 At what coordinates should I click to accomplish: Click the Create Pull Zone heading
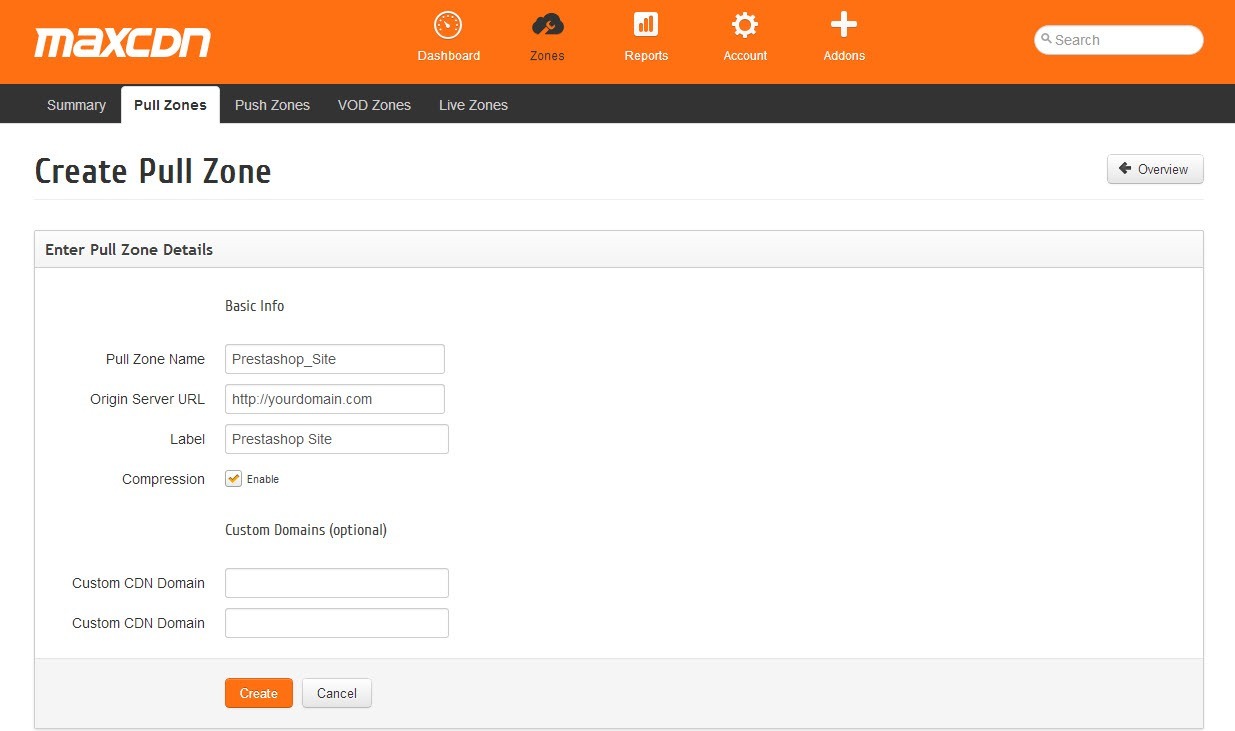[x=153, y=171]
